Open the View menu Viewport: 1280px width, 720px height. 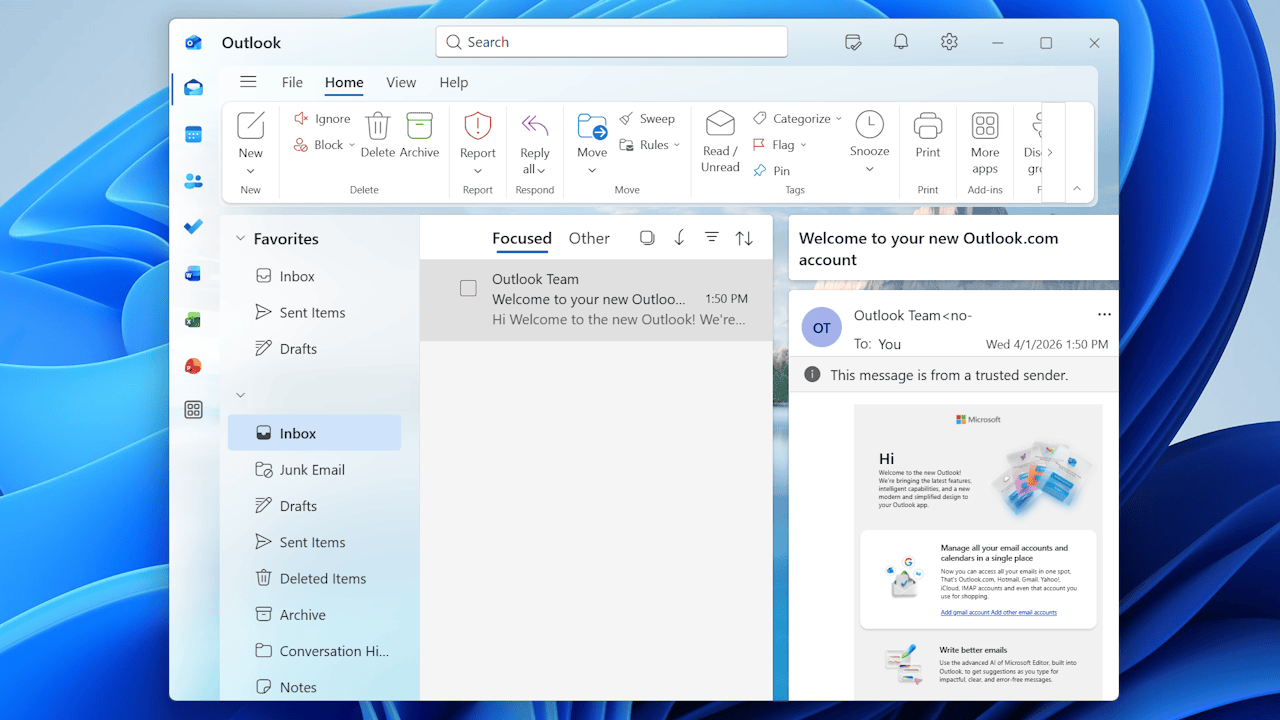[x=401, y=82]
